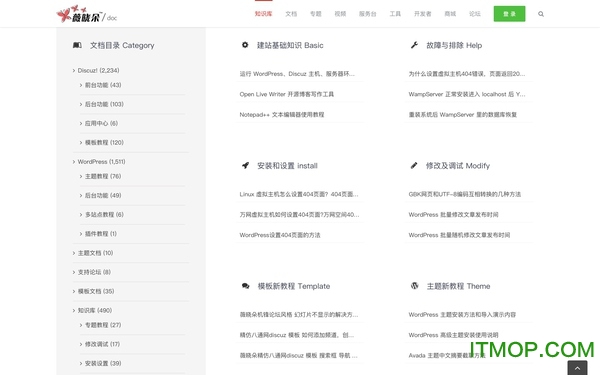The height and width of the screenshot is (375, 600).
Task: Open article WampServer 正常安装进入 localhost
Action: pos(467,94)
